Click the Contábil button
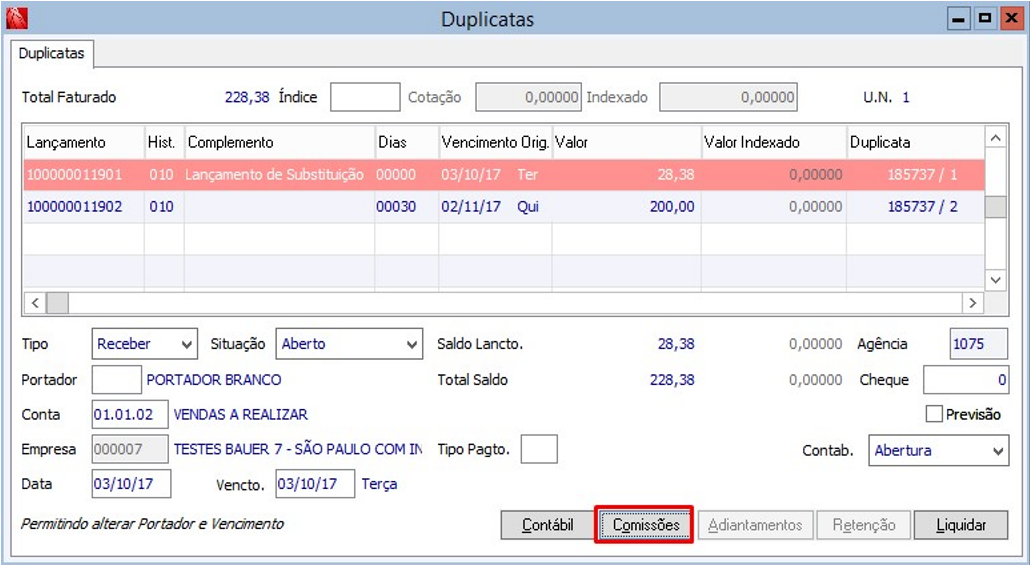Viewport: 1030px width, 566px height. 547,525
